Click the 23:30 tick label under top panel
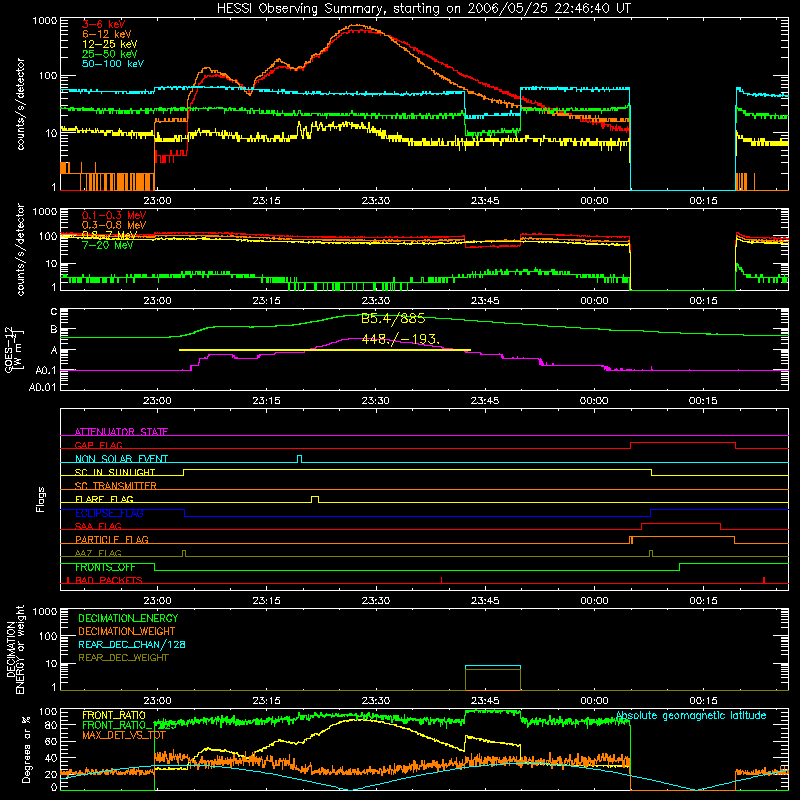This screenshot has height=800, width=800. [x=376, y=201]
